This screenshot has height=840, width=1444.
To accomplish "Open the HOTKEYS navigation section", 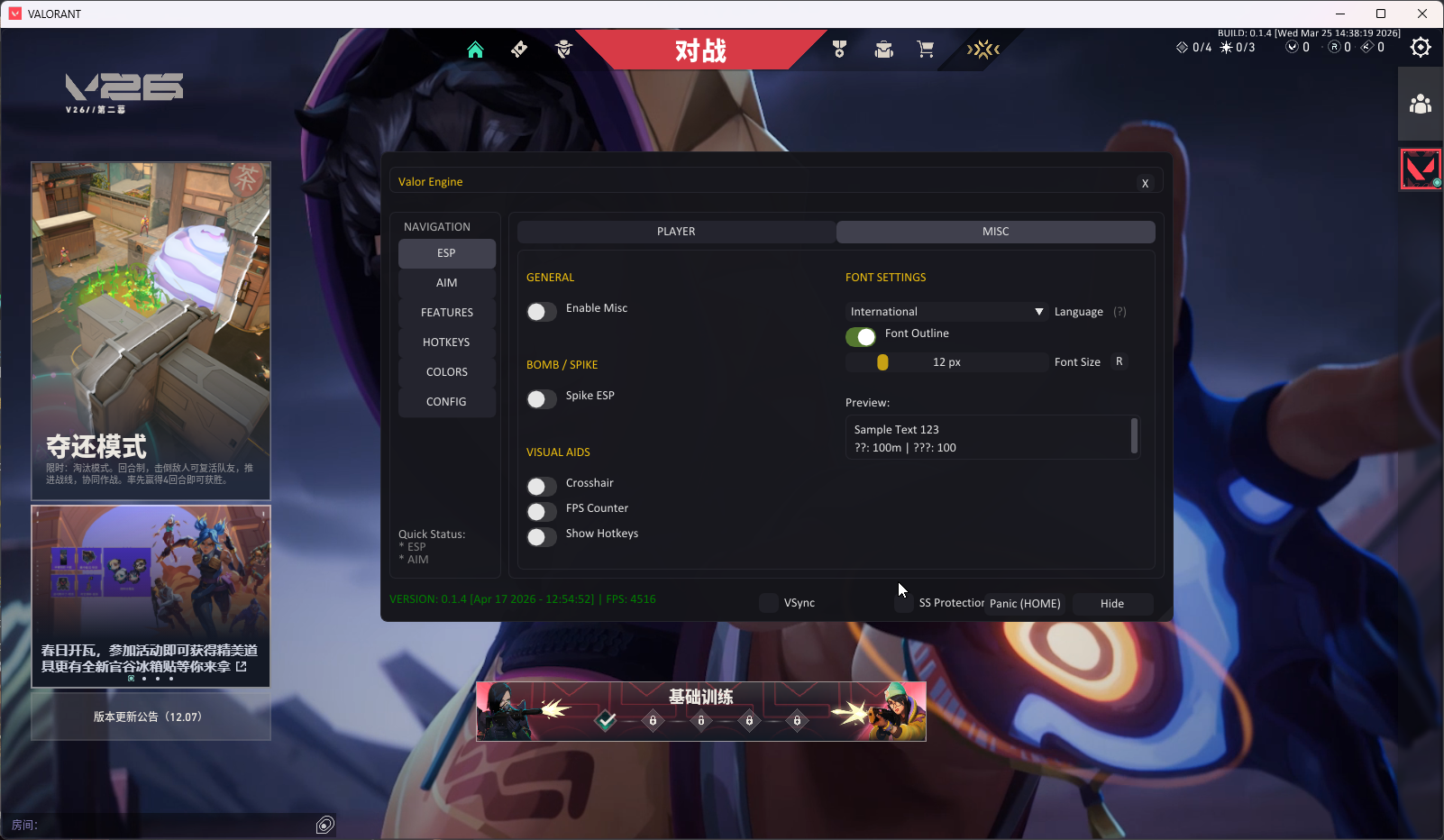I will point(446,342).
